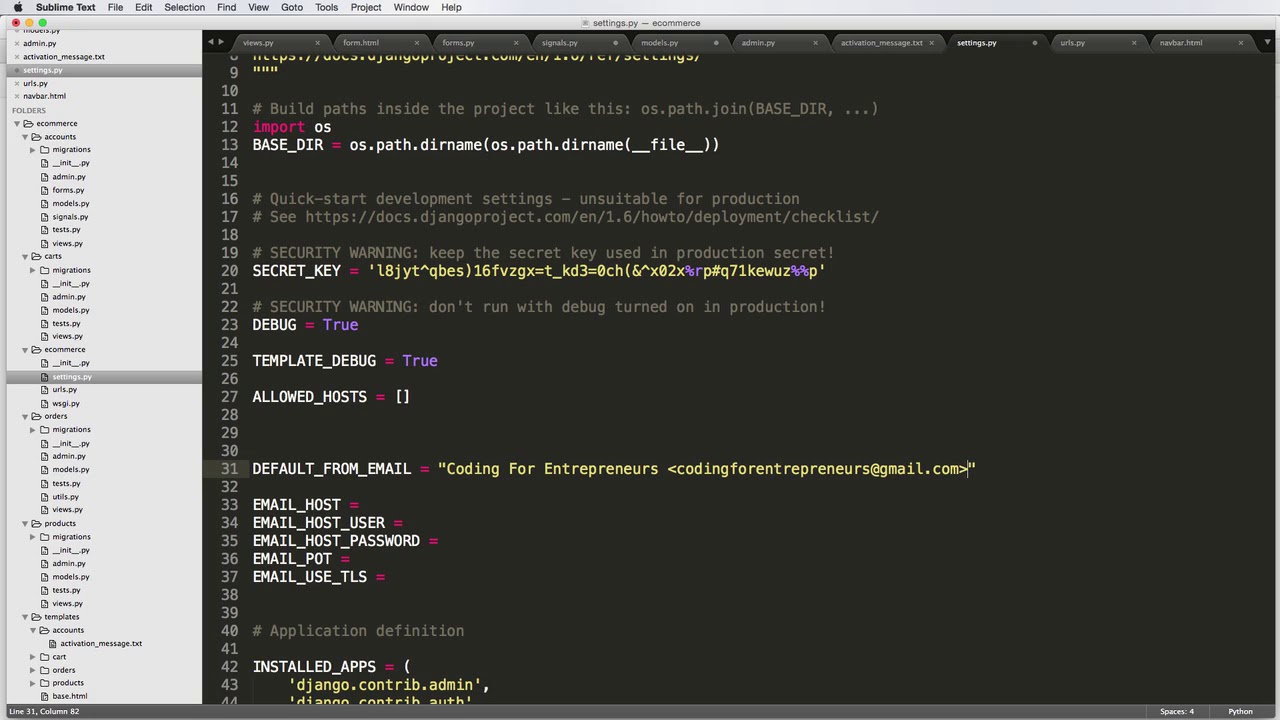Close the navbar.html editor tab

1241,43
